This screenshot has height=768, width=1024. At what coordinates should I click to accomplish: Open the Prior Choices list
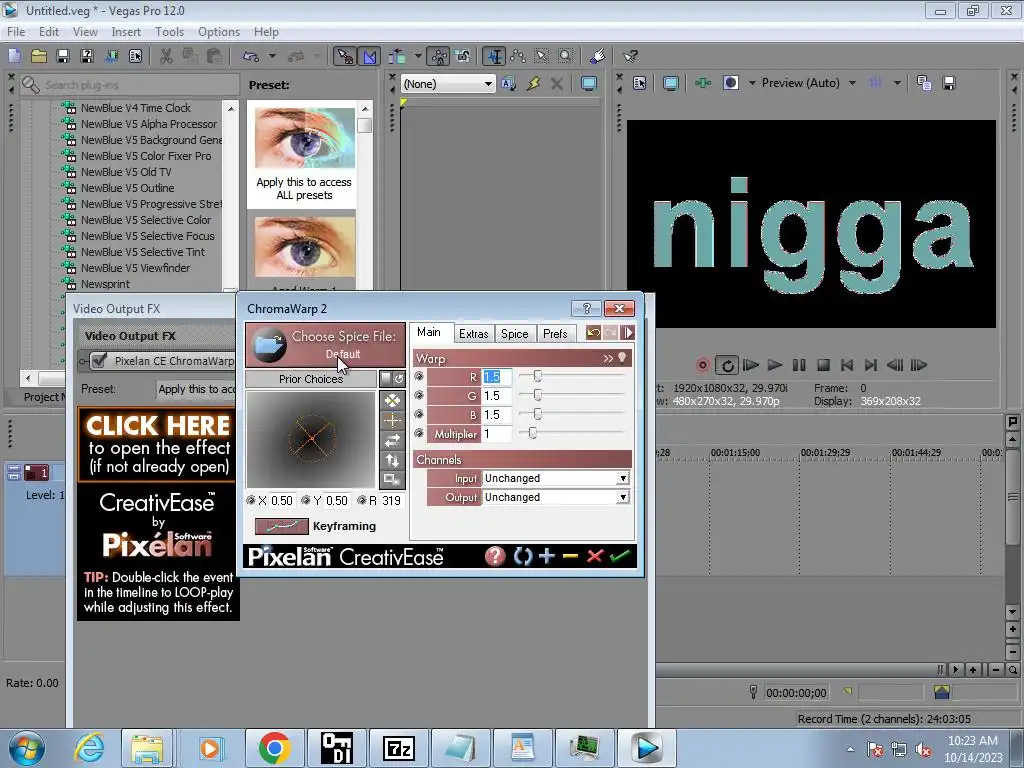[311, 379]
